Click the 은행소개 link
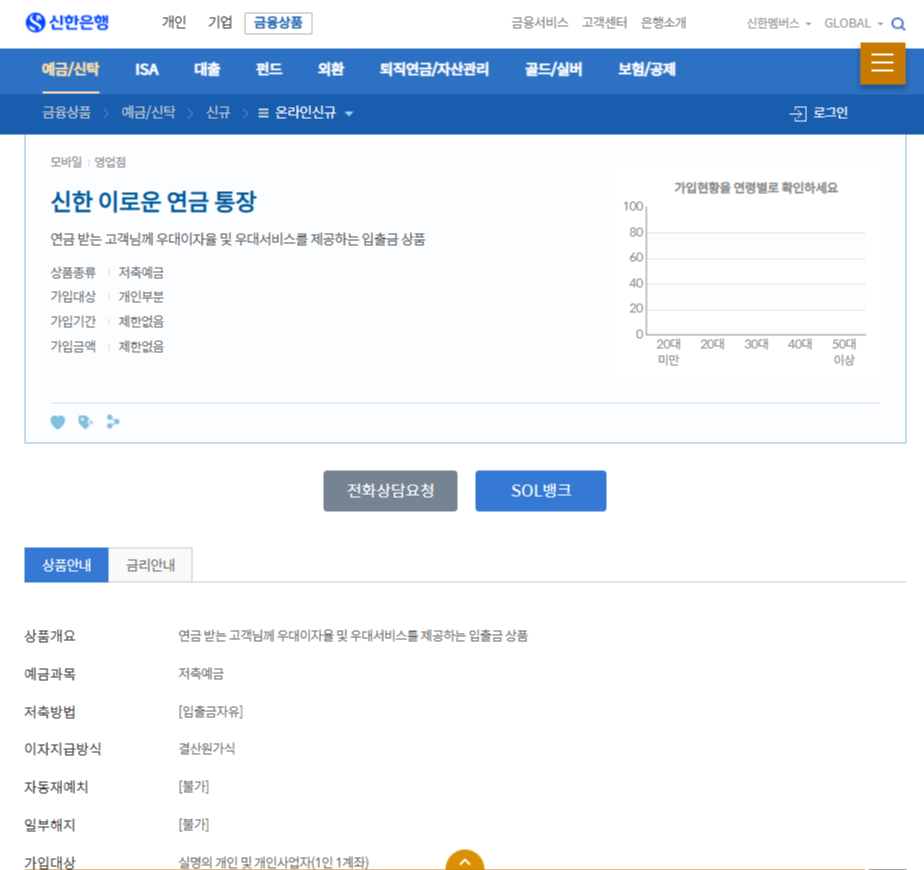The width and height of the screenshot is (924, 870). (x=664, y=23)
